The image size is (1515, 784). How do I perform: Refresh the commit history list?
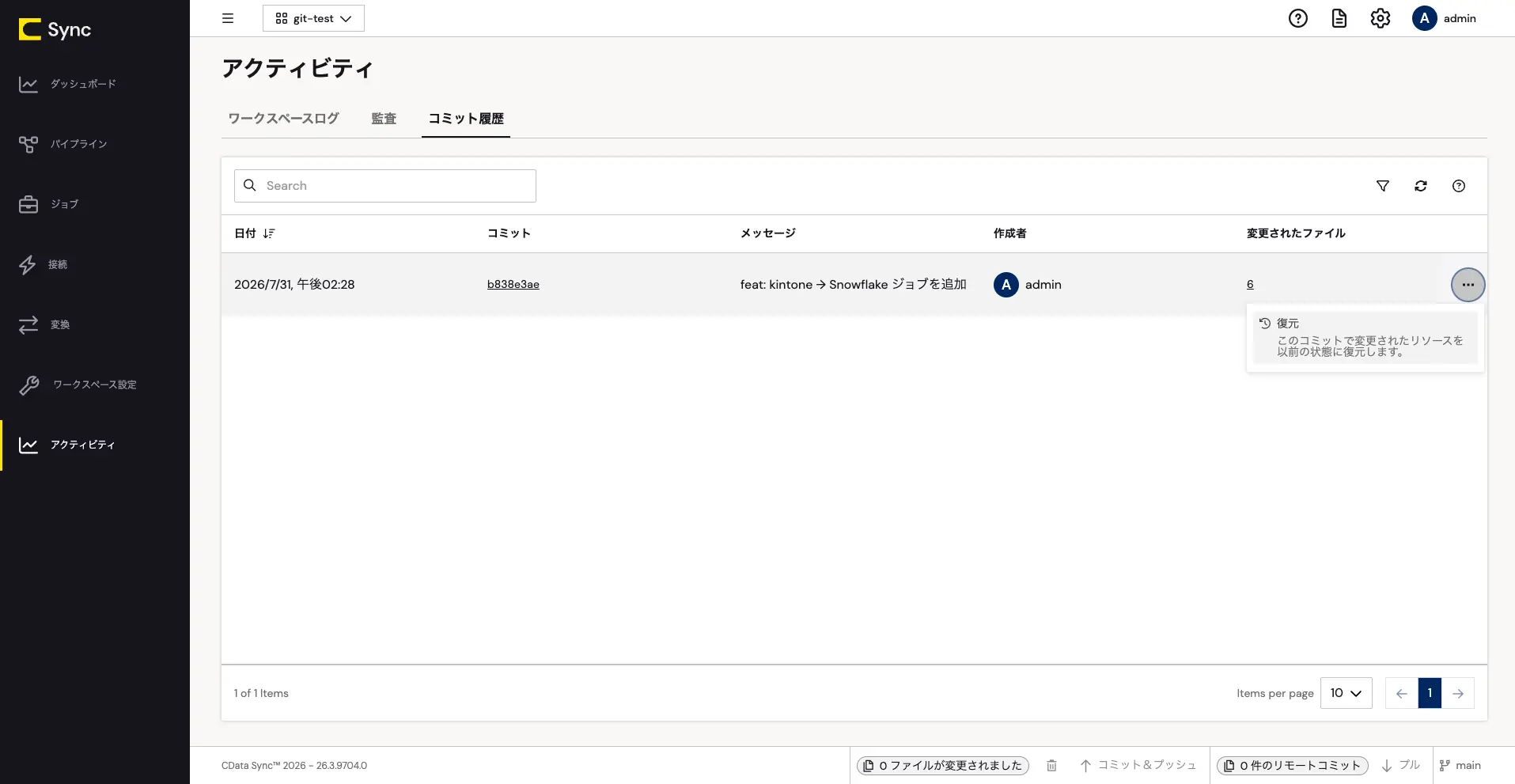(1420, 186)
